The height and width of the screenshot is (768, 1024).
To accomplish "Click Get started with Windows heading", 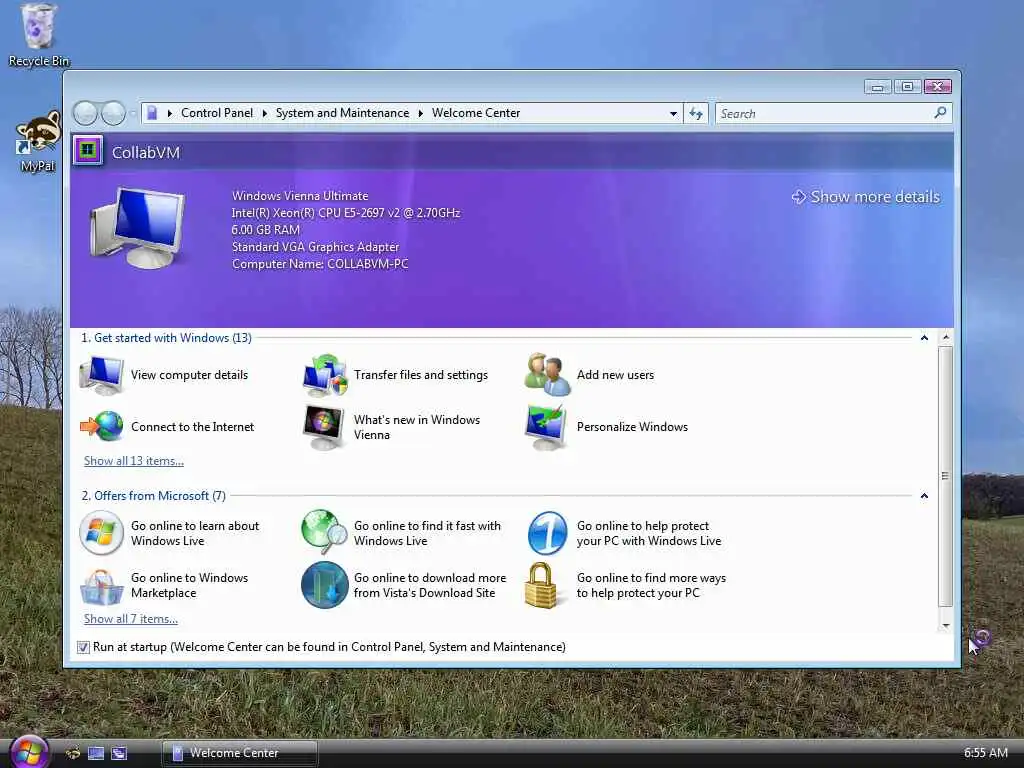I will click(x=166, y=338).
